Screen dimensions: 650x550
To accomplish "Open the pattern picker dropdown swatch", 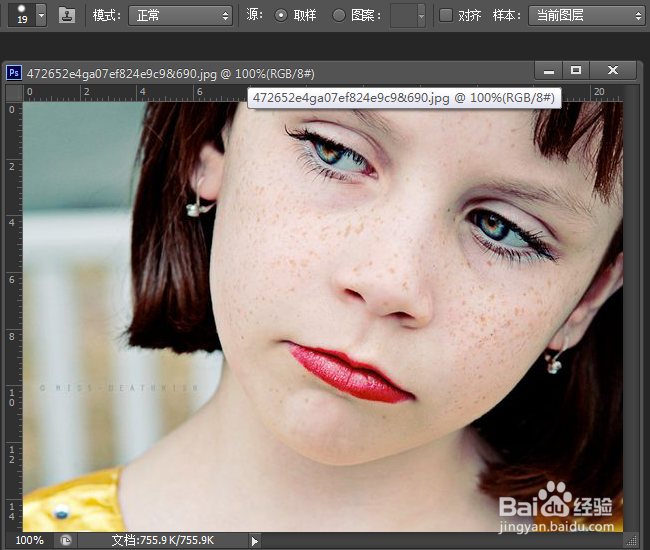I will tap(407, 16).
